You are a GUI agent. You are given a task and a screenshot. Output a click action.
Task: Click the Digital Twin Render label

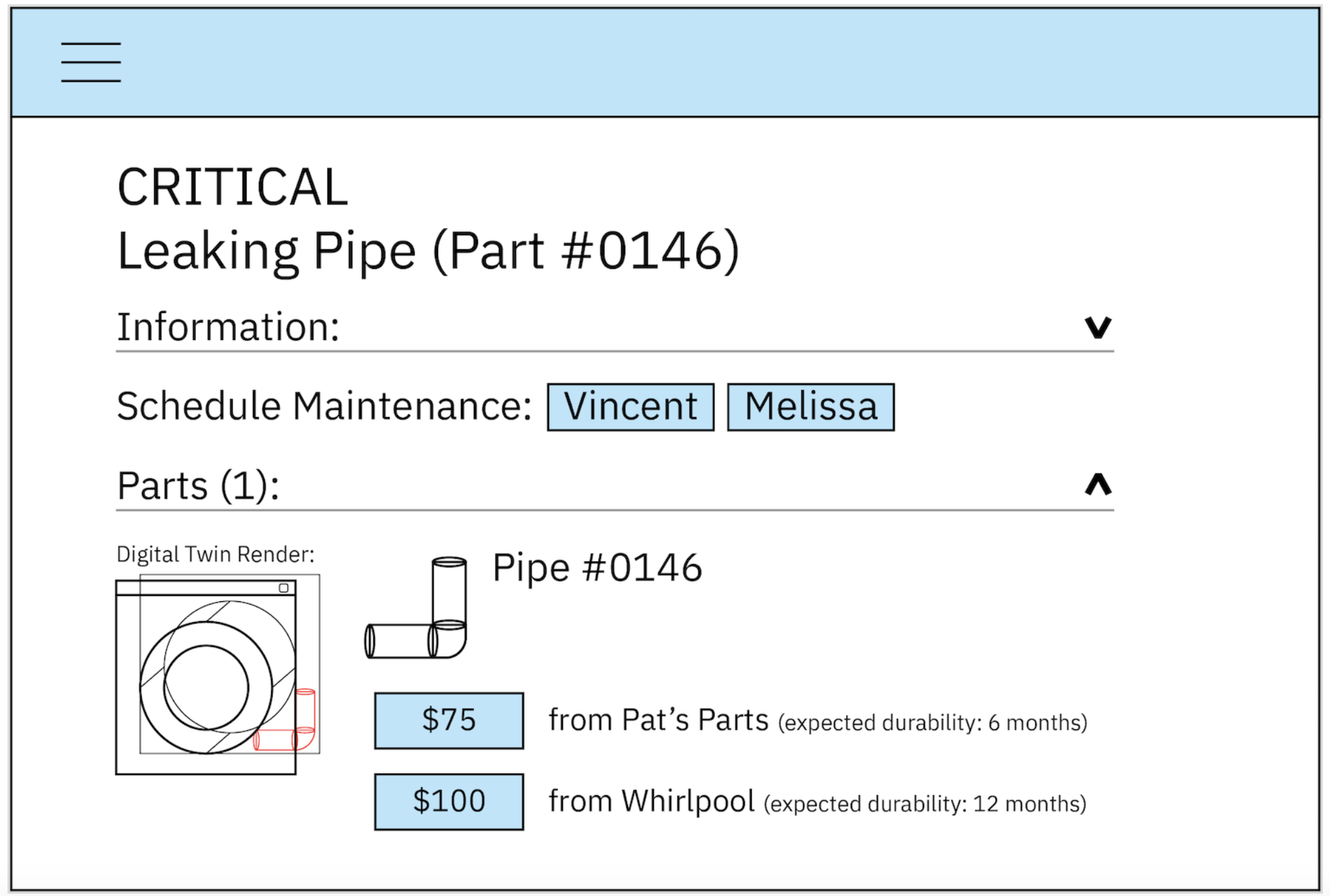coord(215,554)
